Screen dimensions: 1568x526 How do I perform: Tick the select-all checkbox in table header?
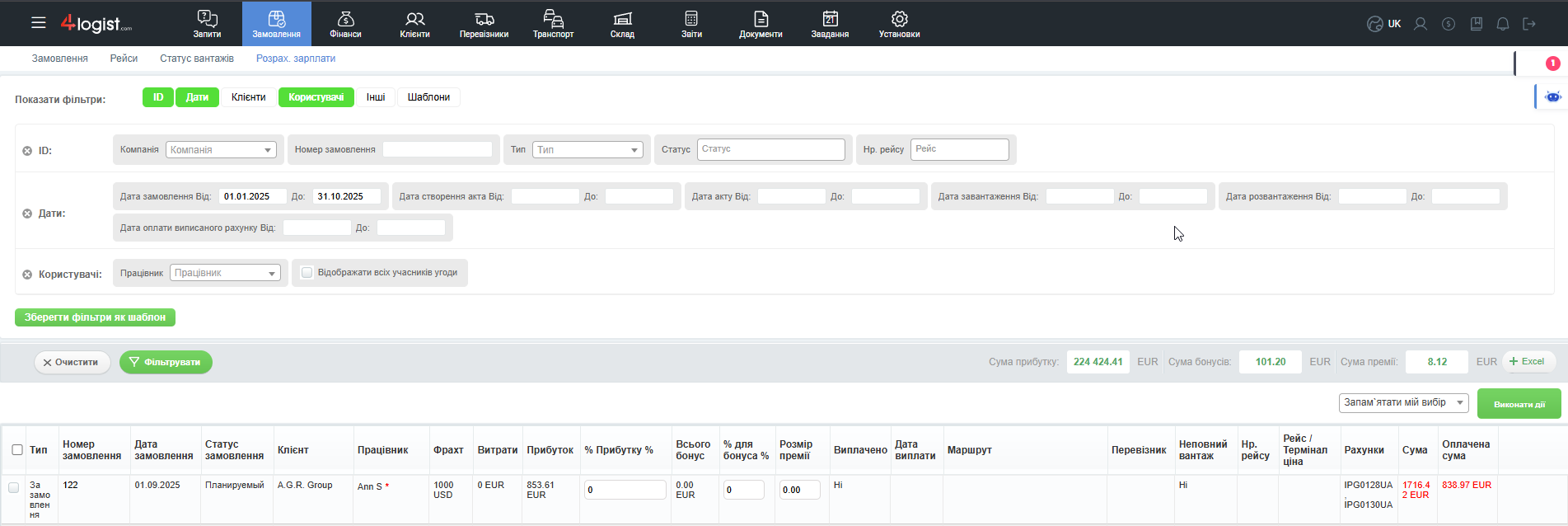[17, 449]
